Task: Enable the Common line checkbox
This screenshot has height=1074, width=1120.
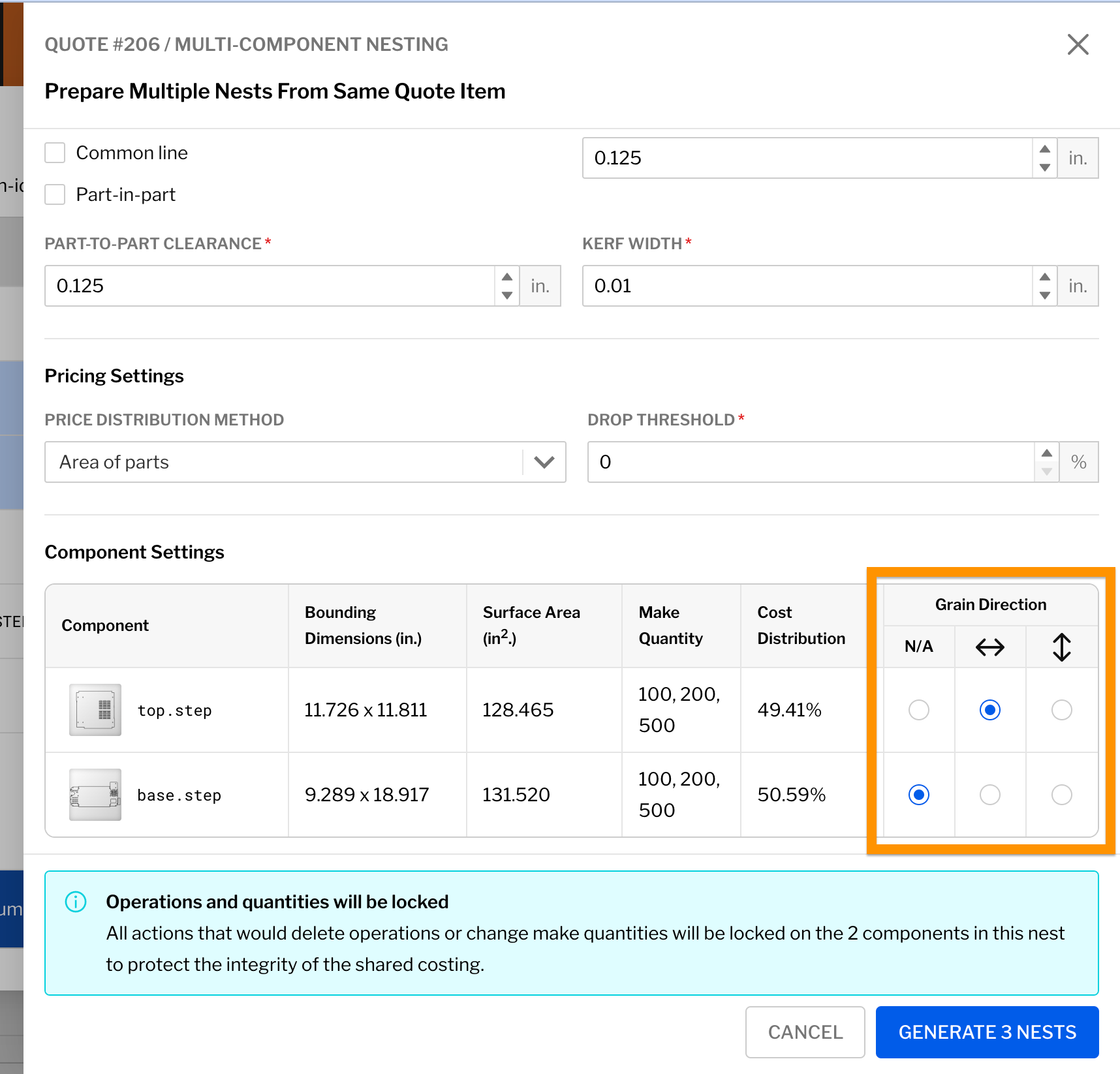Action: [55, 152]
